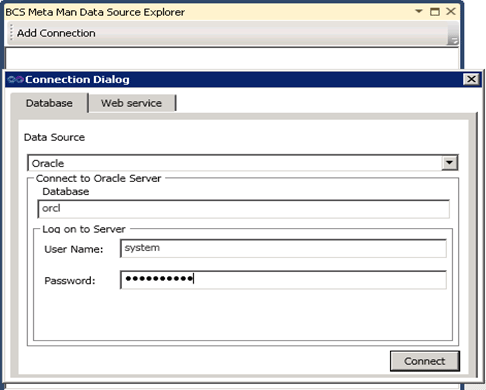Focus the User Name field with system
The width and height of the screenshot is (486, 390).
pos(283,248)
